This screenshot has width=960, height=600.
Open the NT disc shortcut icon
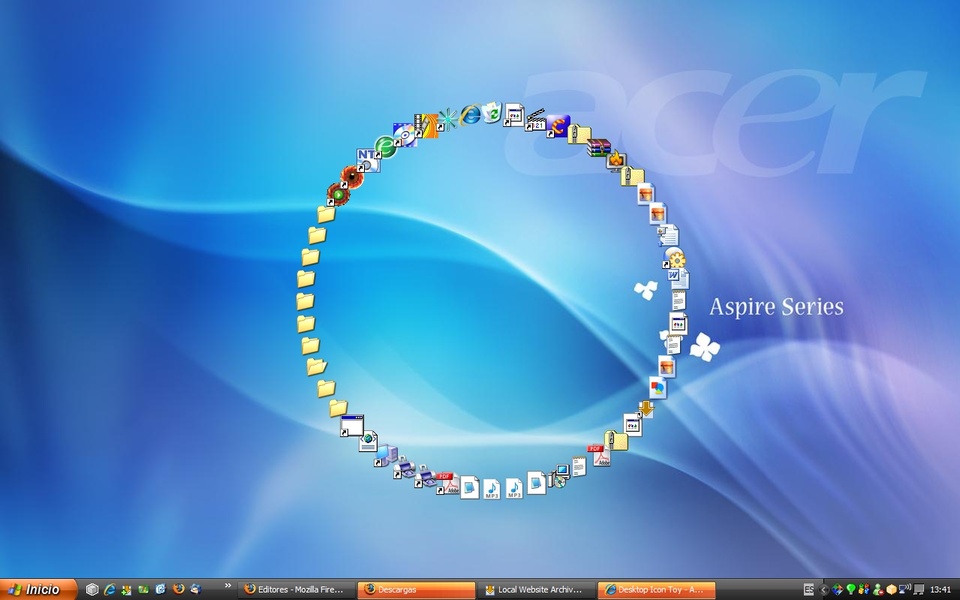pyautogui.click(x=367, y=160)
